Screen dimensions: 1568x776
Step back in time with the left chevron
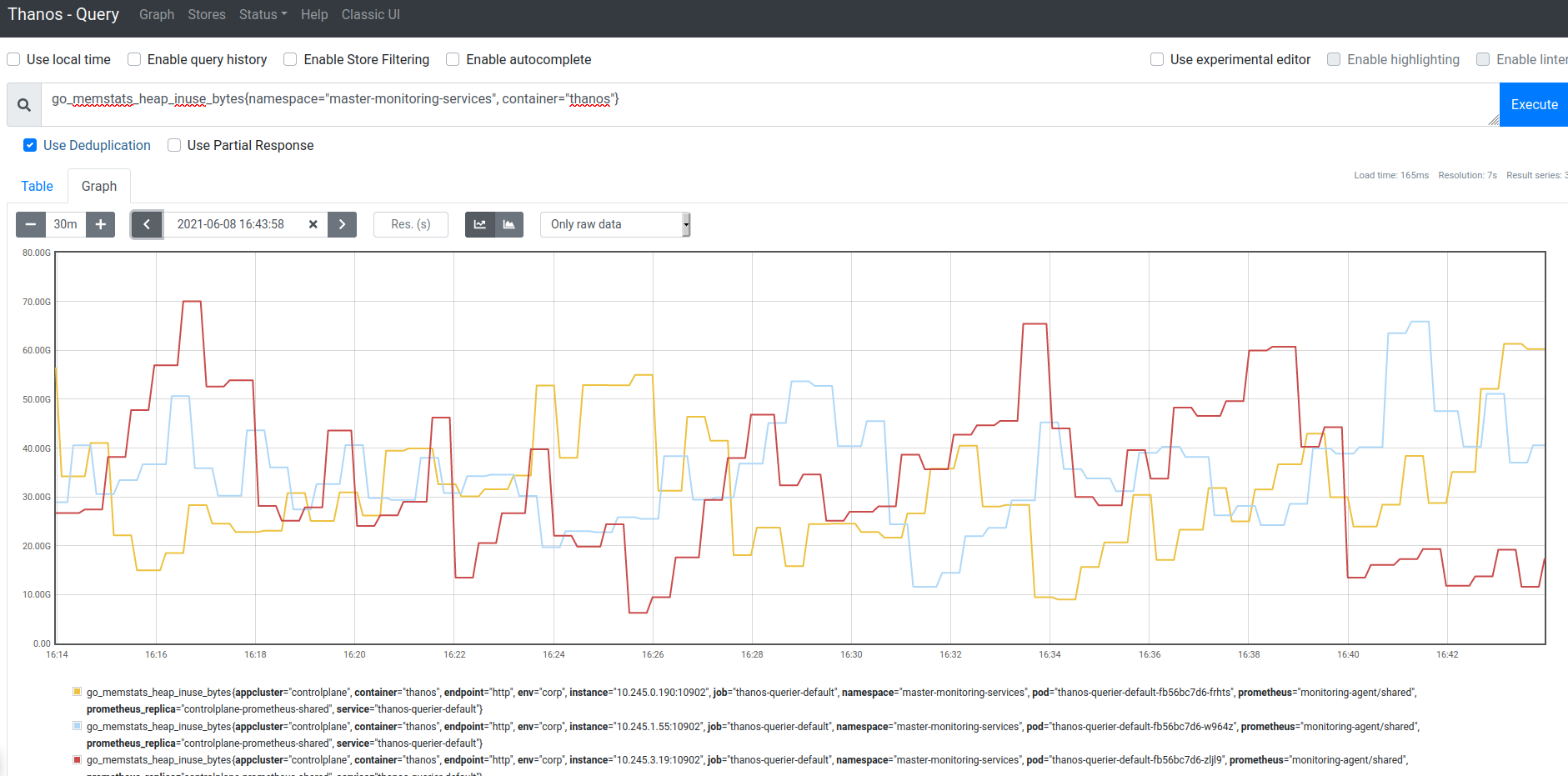pyautogui.click(x=147, y=224)
